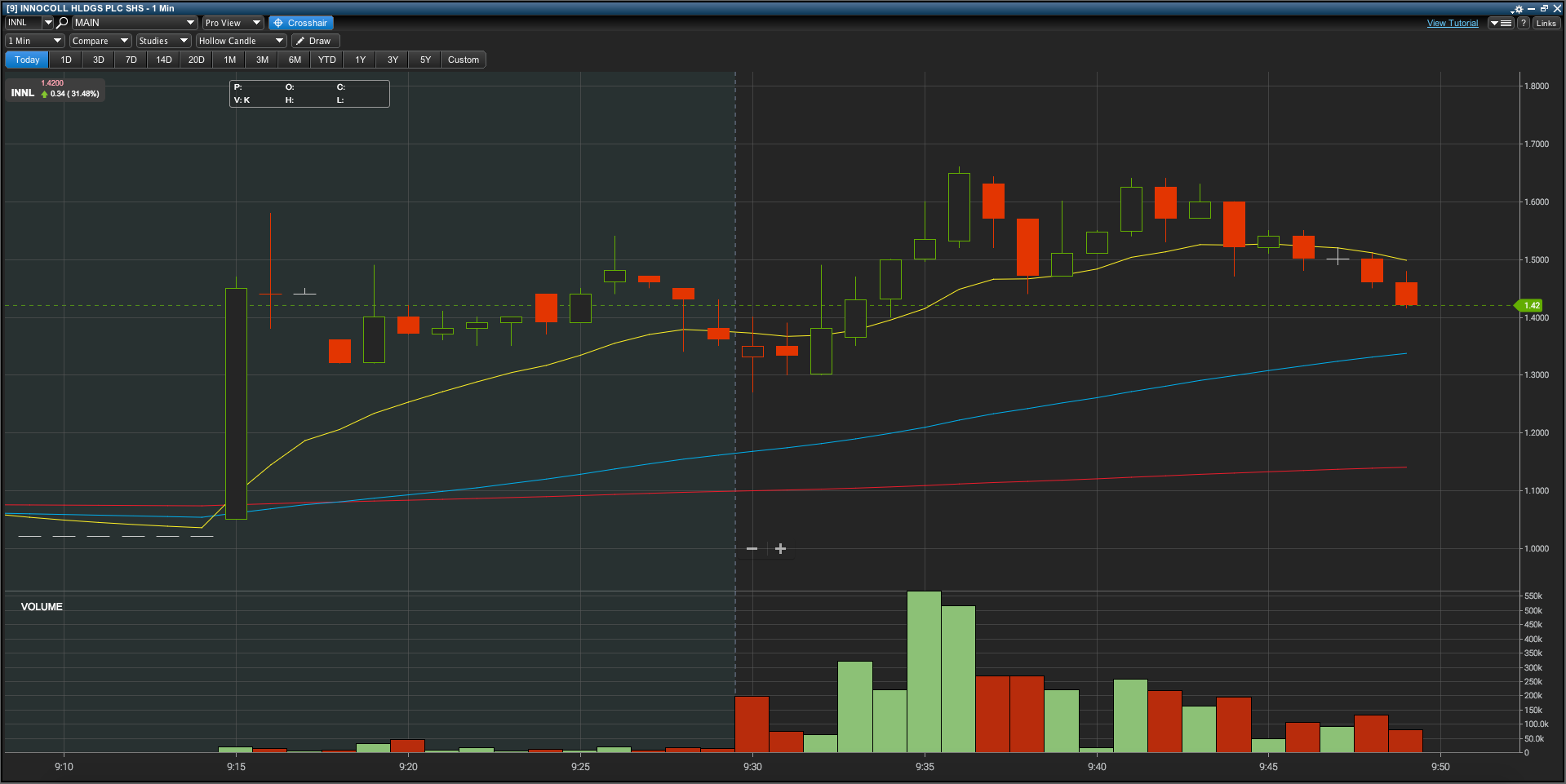Open the View Tutorial link
Viewport: 1566px width, 784px height.
(x=1452, y=23)
